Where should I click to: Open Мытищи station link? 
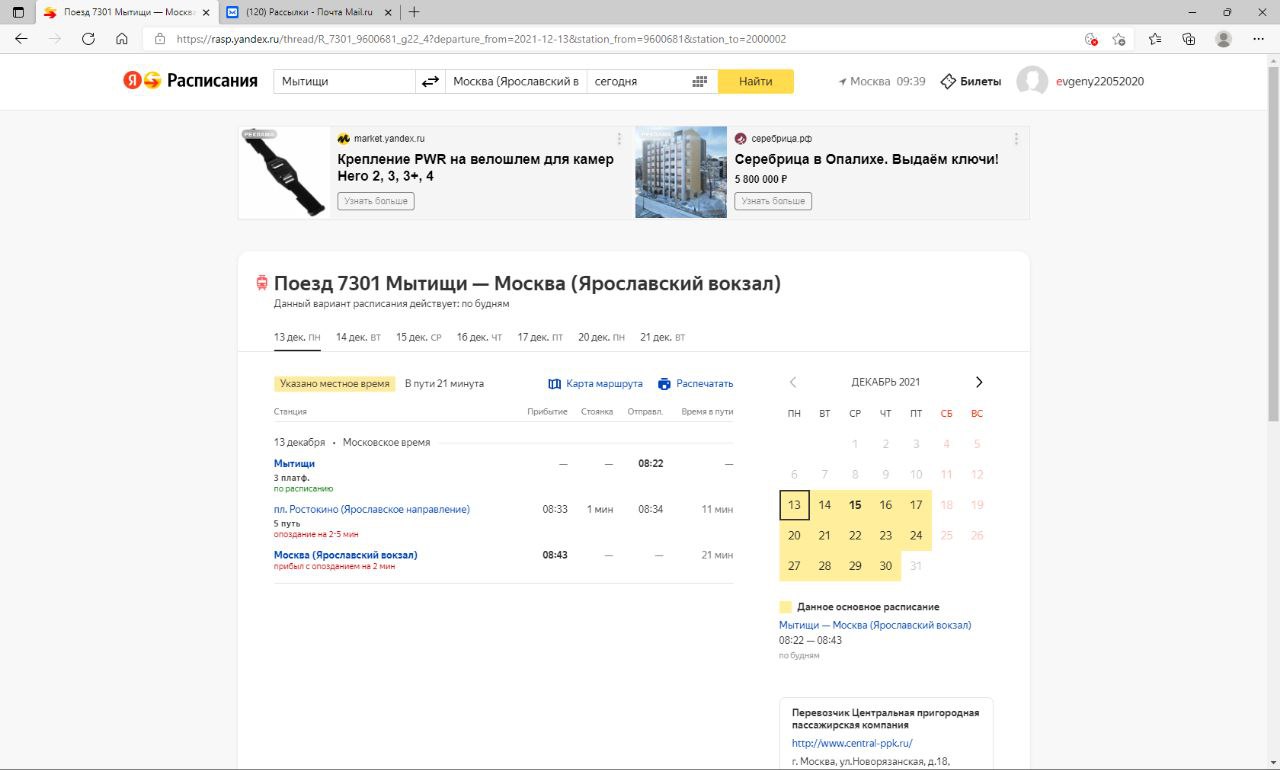294,464
